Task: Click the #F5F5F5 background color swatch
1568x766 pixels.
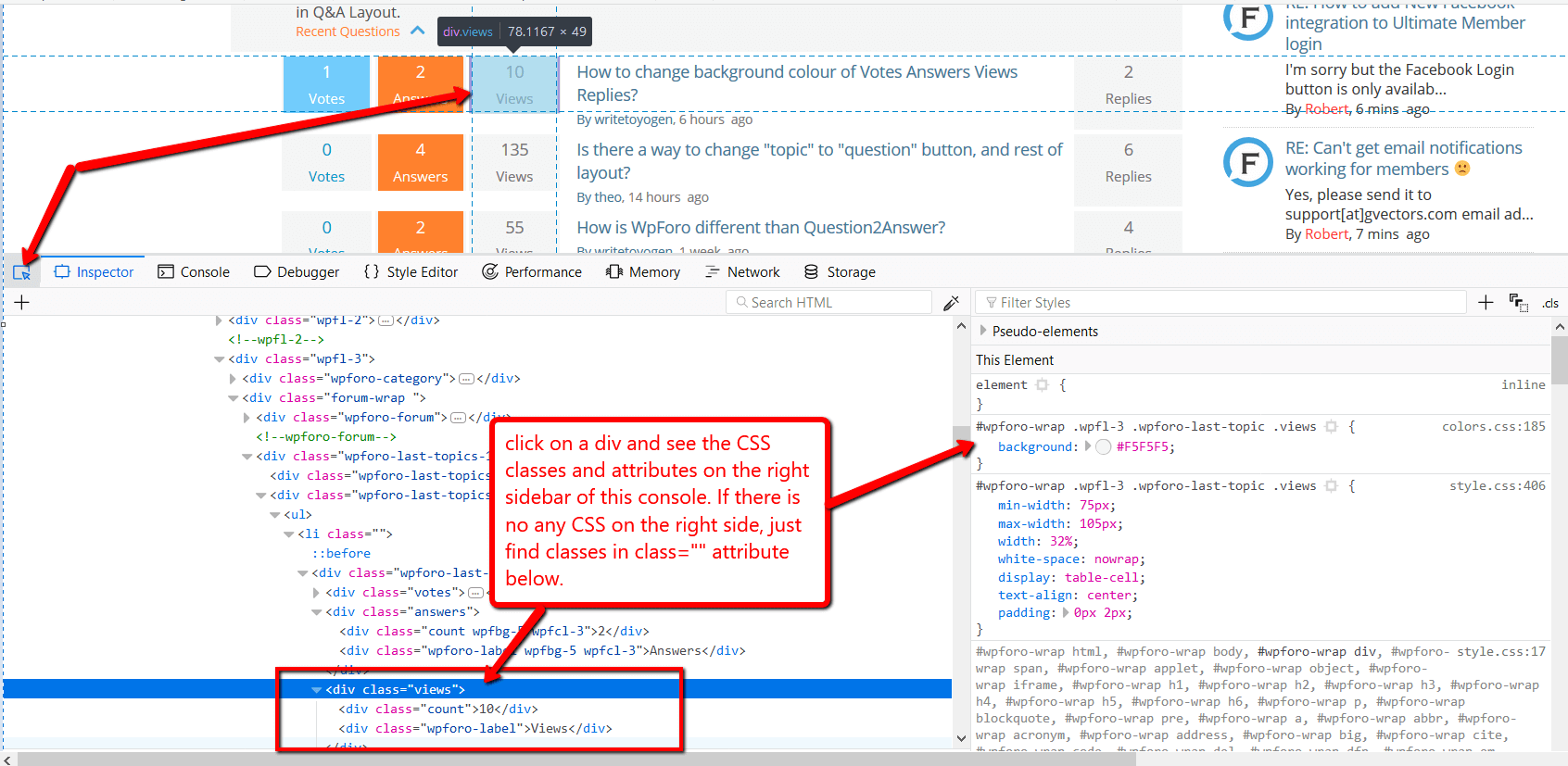Action: [1103, 447]
